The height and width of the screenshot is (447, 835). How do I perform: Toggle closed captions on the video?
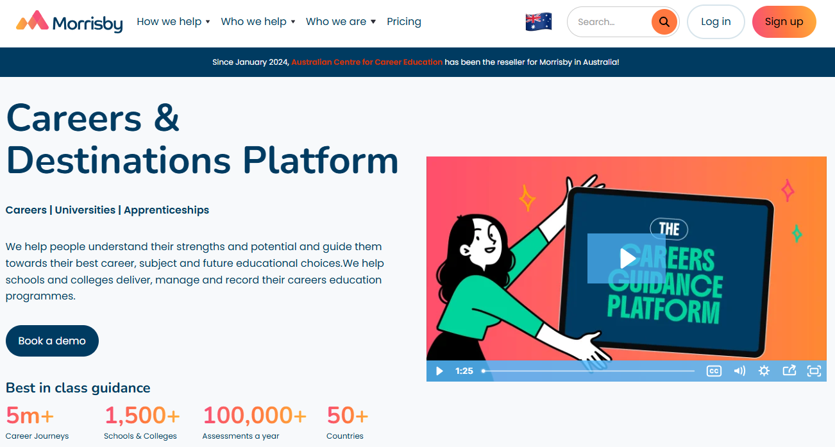pyautogui.click(x=714, y=371)
